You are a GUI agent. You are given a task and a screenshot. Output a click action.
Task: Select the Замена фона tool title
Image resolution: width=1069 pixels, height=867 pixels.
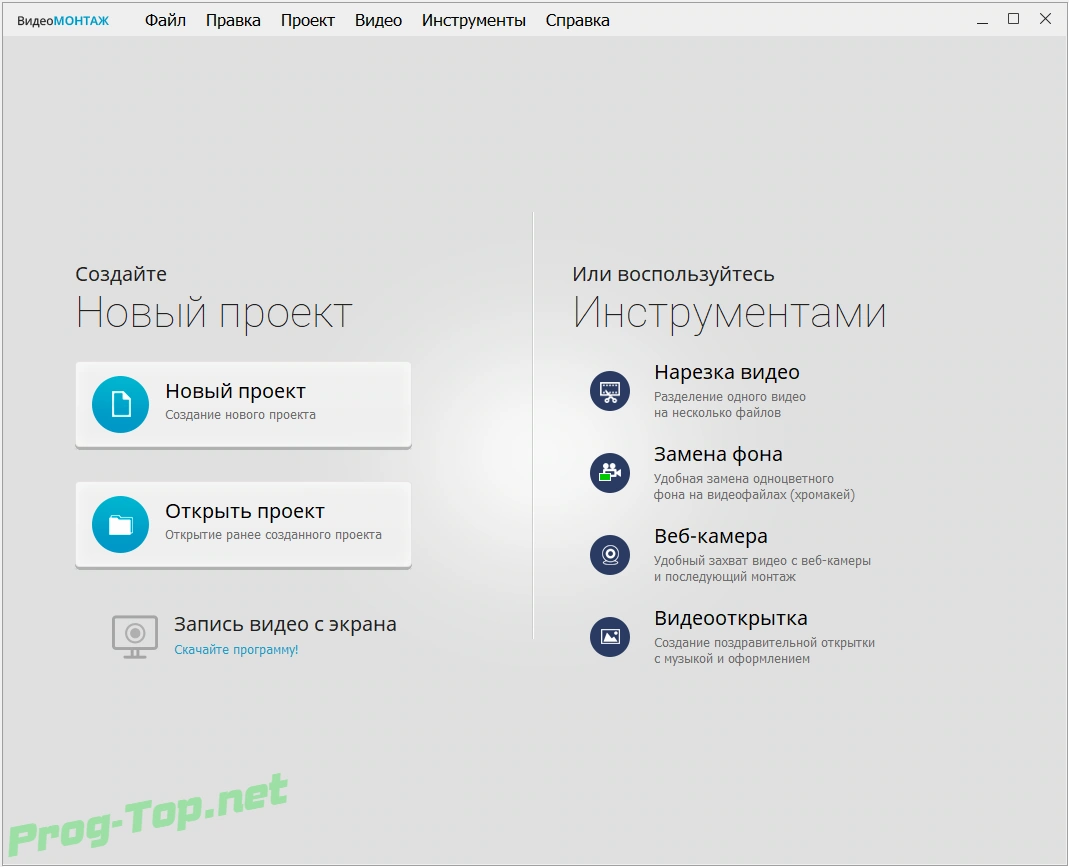pyautogui.click(x=718, y=454)
